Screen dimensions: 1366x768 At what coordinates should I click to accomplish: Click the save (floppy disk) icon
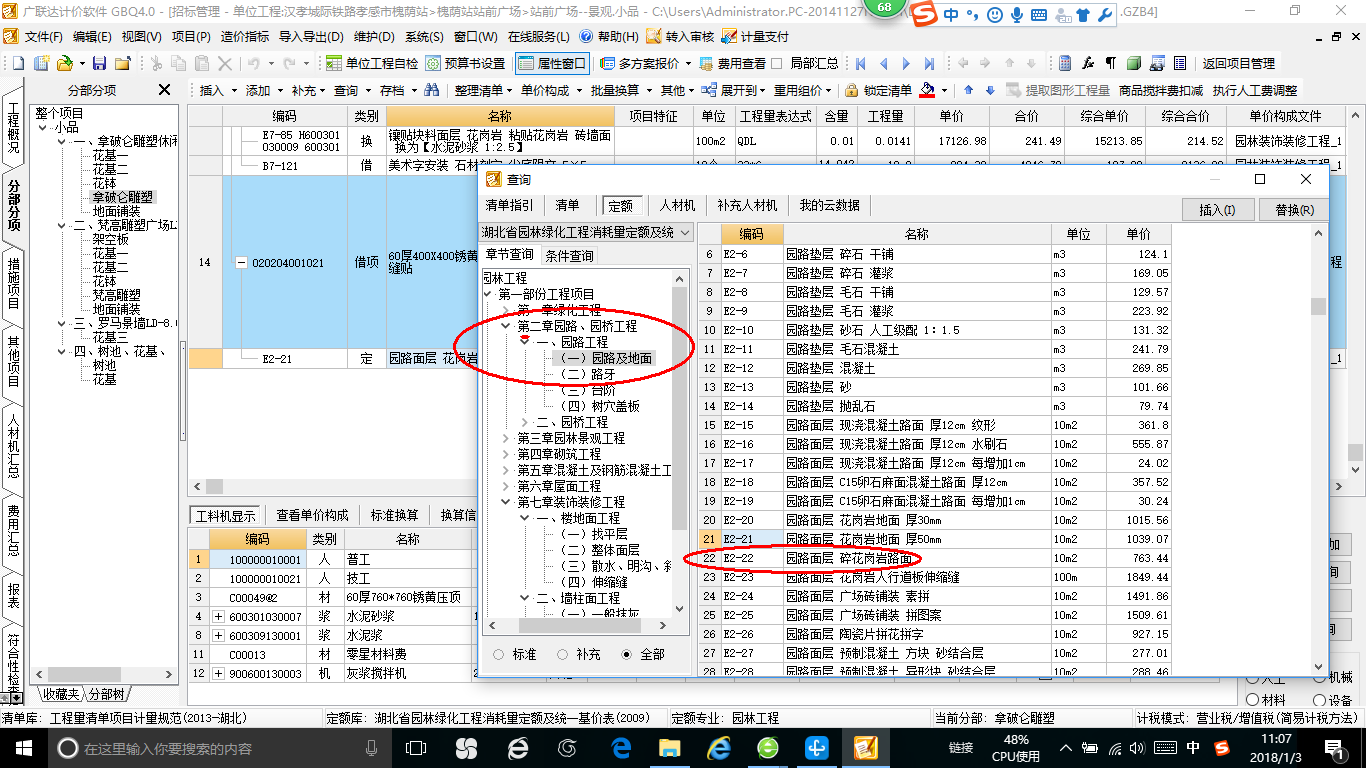(101, 63)
